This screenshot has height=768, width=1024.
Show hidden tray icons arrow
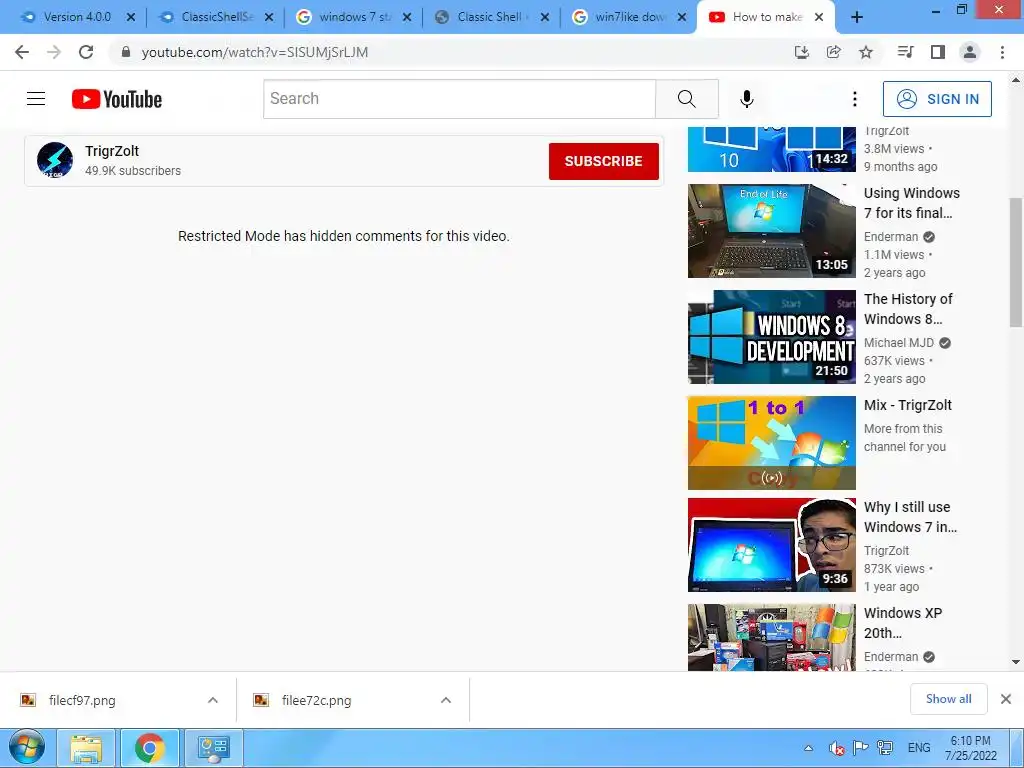808,748
